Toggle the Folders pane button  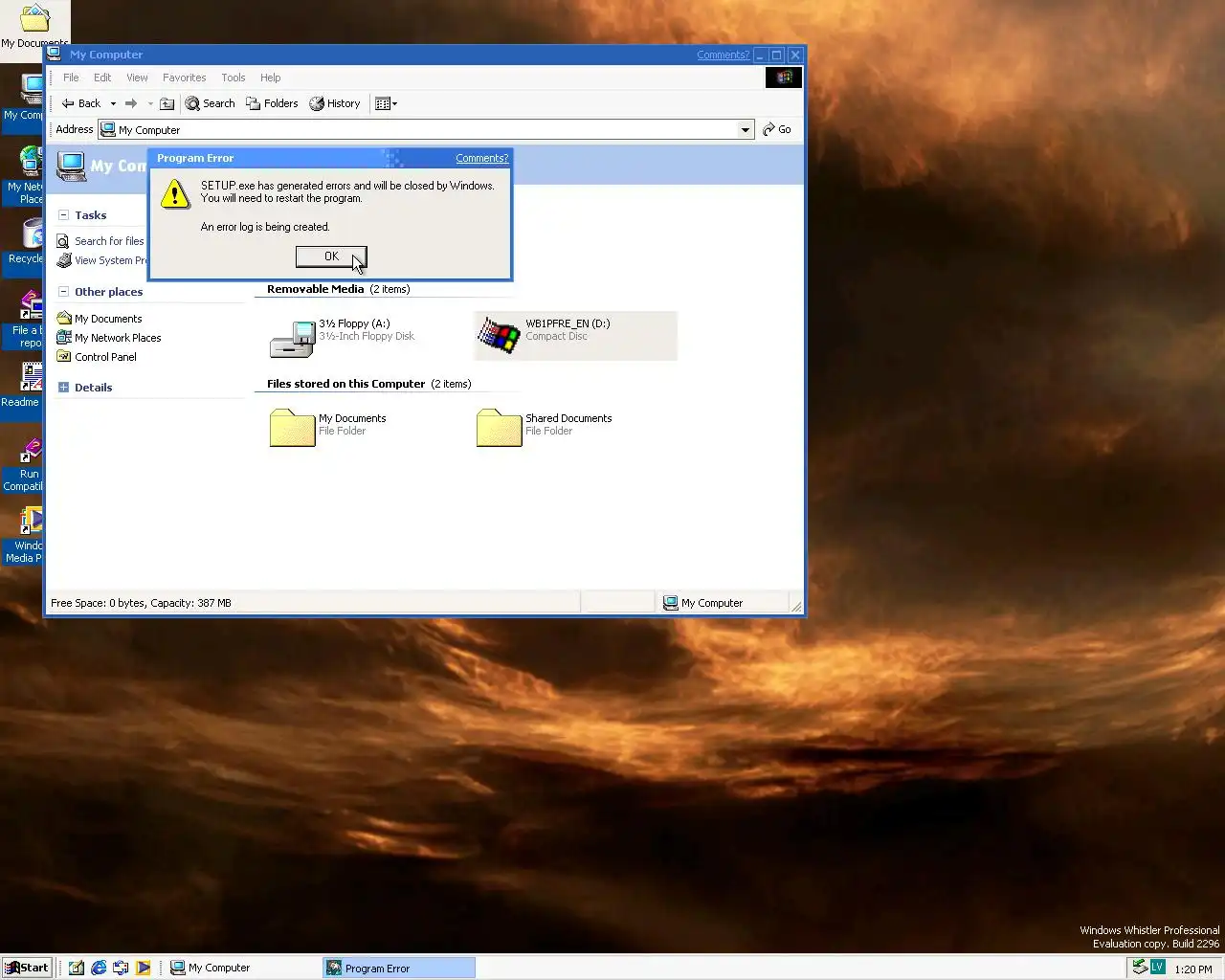coord(272,103)
